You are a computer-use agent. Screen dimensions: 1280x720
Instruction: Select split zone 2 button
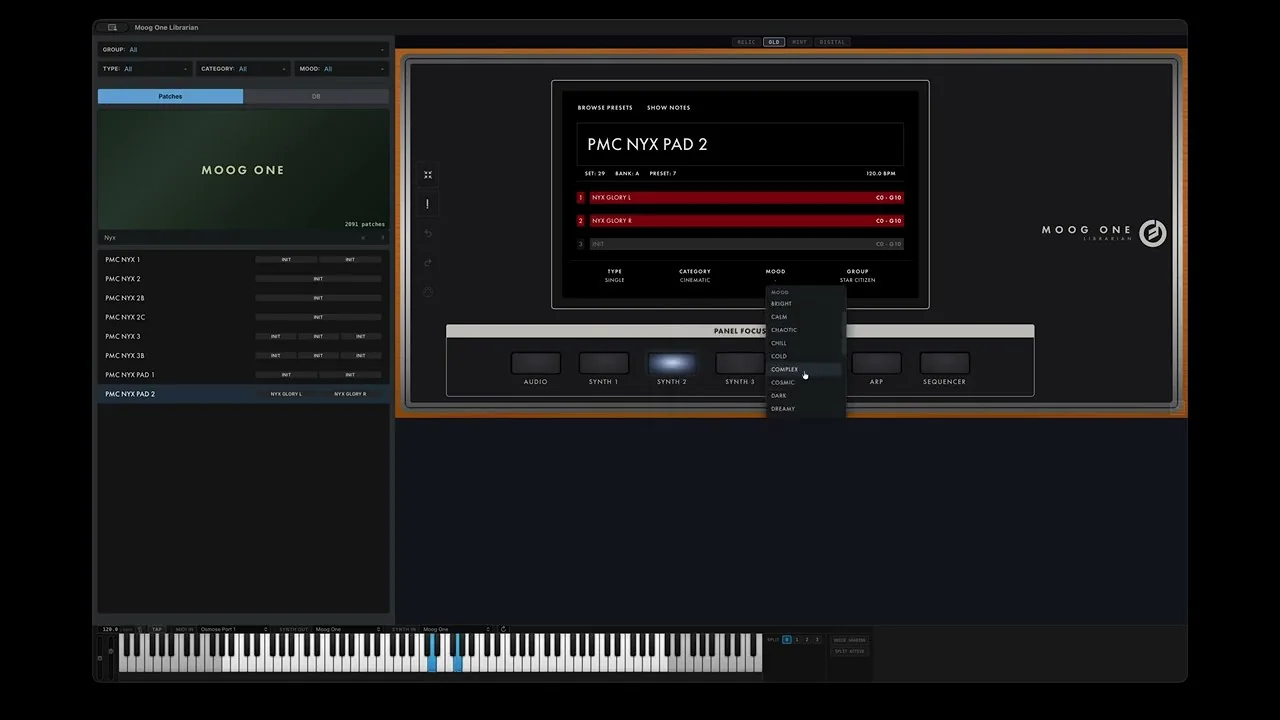coord(807,640)
